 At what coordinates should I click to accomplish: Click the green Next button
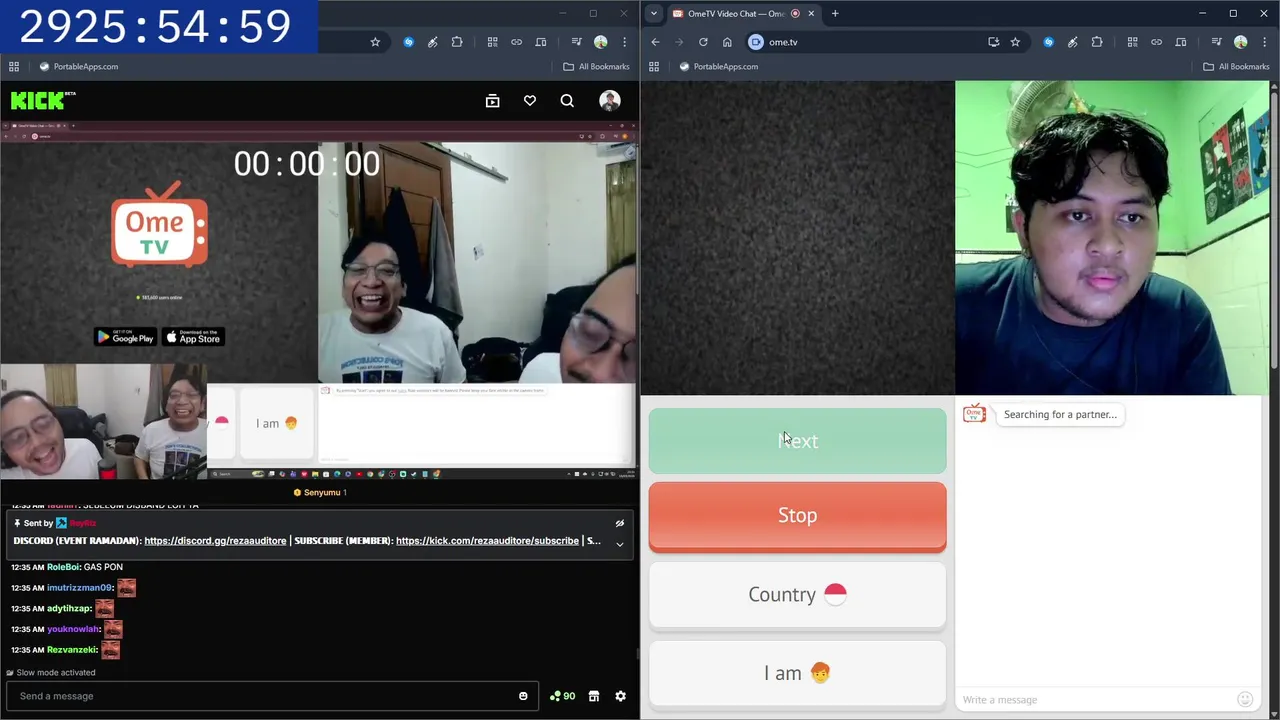tap(797, 440)
